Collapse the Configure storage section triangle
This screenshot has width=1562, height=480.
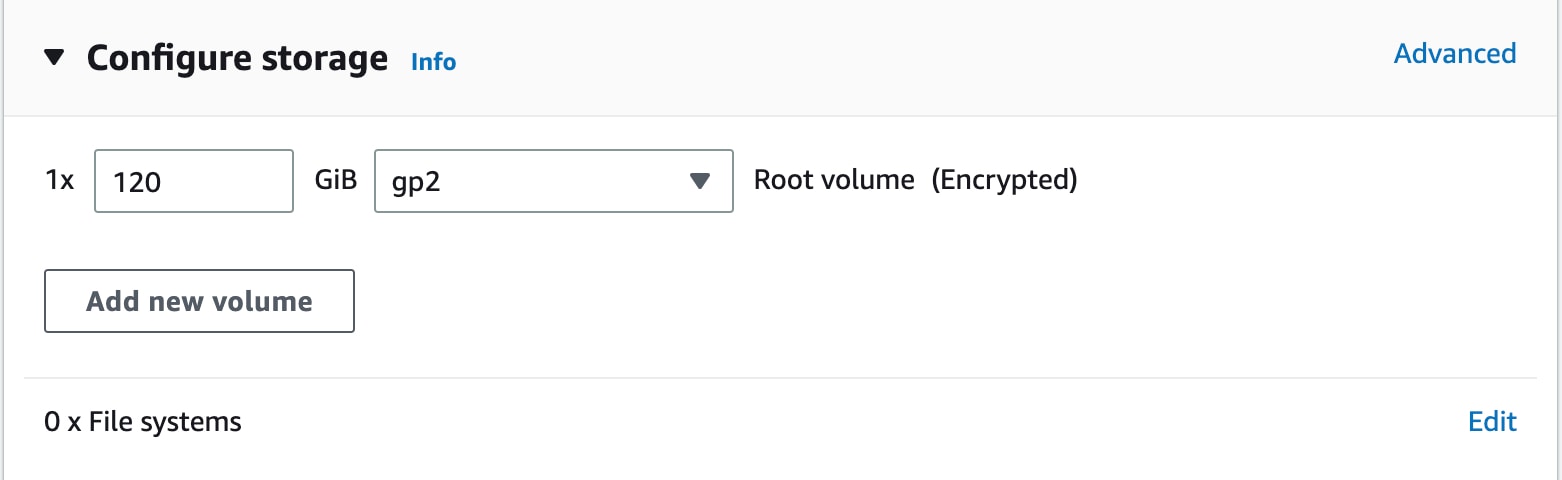click(x=55, y=58)
